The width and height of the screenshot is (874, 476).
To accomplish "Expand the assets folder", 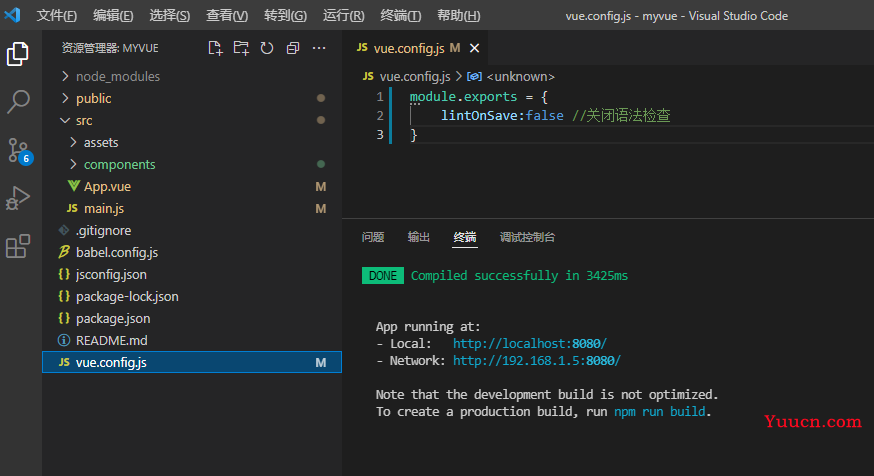I will coord(73,142).
